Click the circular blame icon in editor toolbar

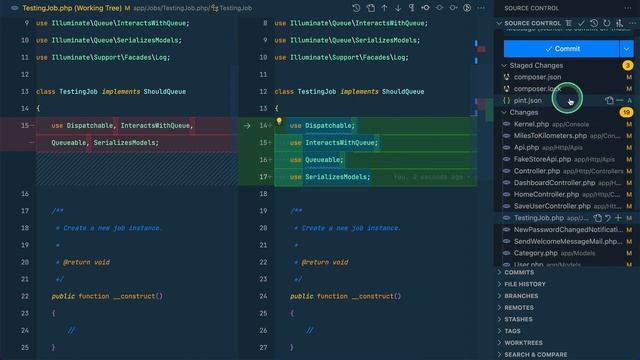[x=467, y=8]
